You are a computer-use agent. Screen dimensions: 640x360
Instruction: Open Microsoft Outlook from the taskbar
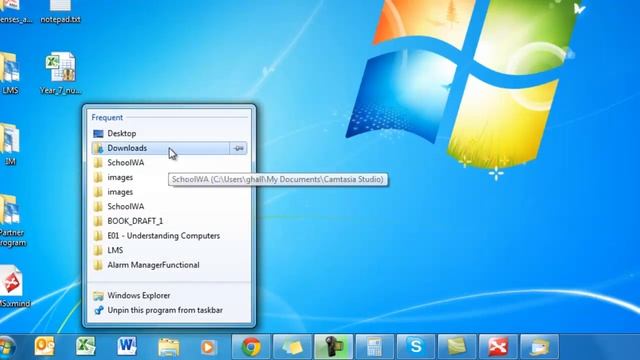click(45, 347)
